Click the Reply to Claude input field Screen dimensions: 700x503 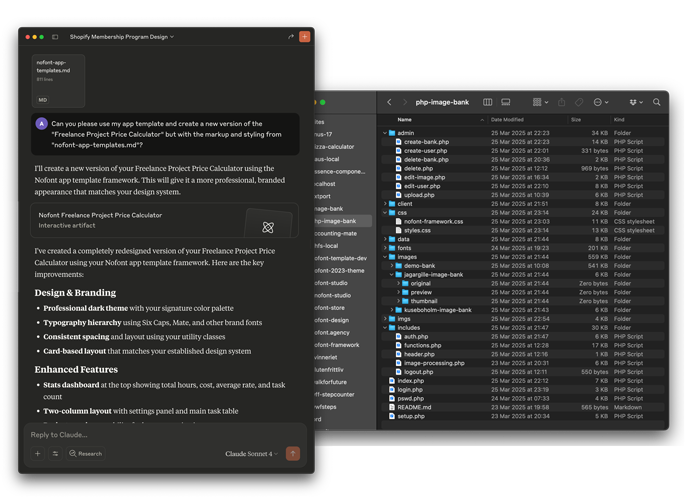point(165,435)
